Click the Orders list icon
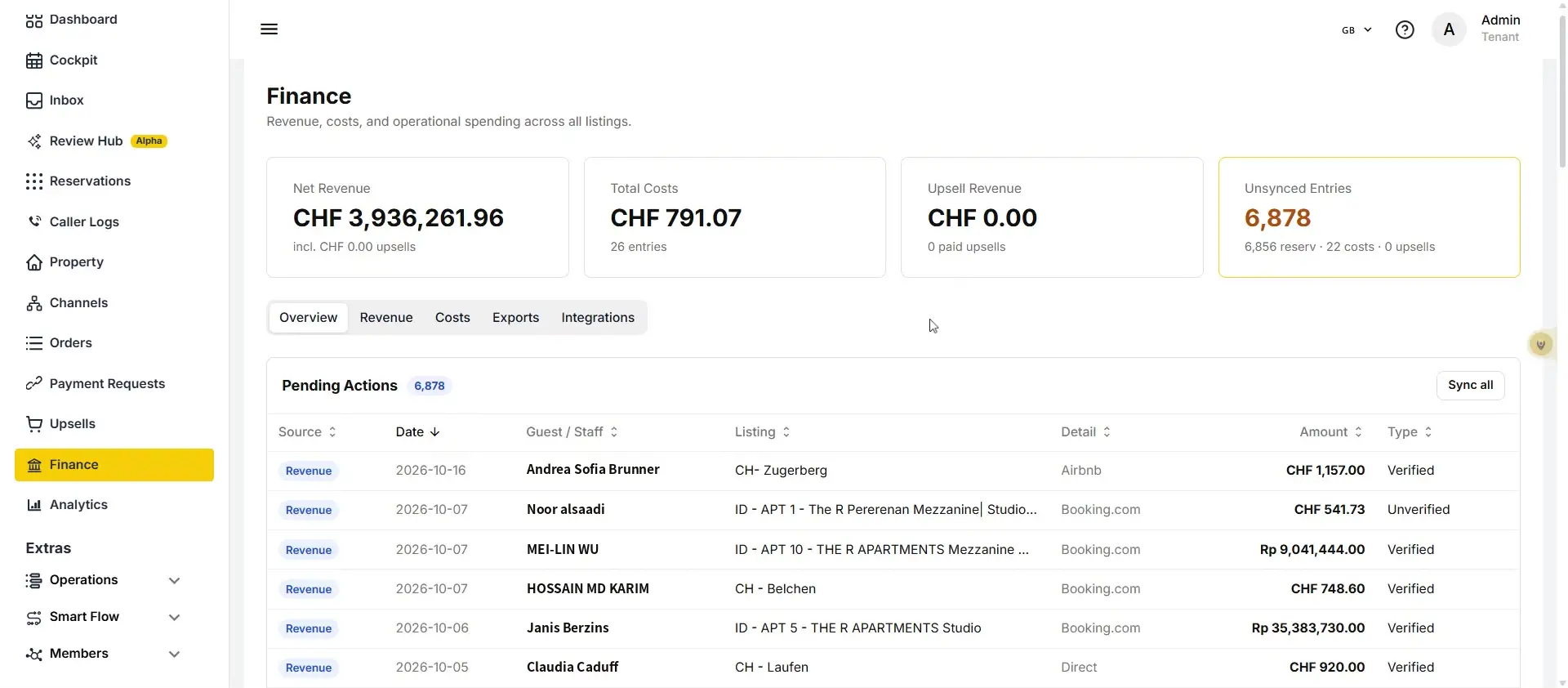The width and height of the screenshot is (1568, 688). click(33, 343)
